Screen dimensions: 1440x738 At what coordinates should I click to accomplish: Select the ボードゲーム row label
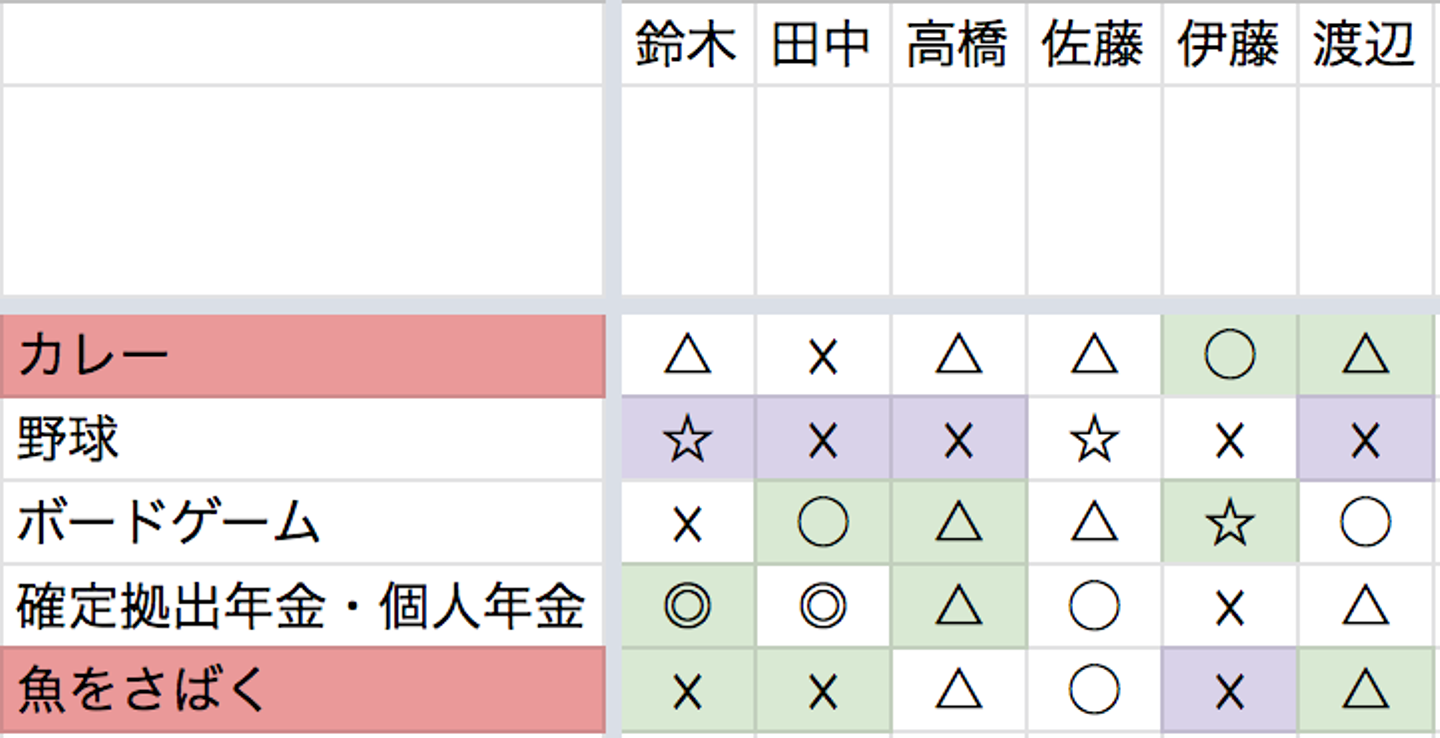click(302, 522)
